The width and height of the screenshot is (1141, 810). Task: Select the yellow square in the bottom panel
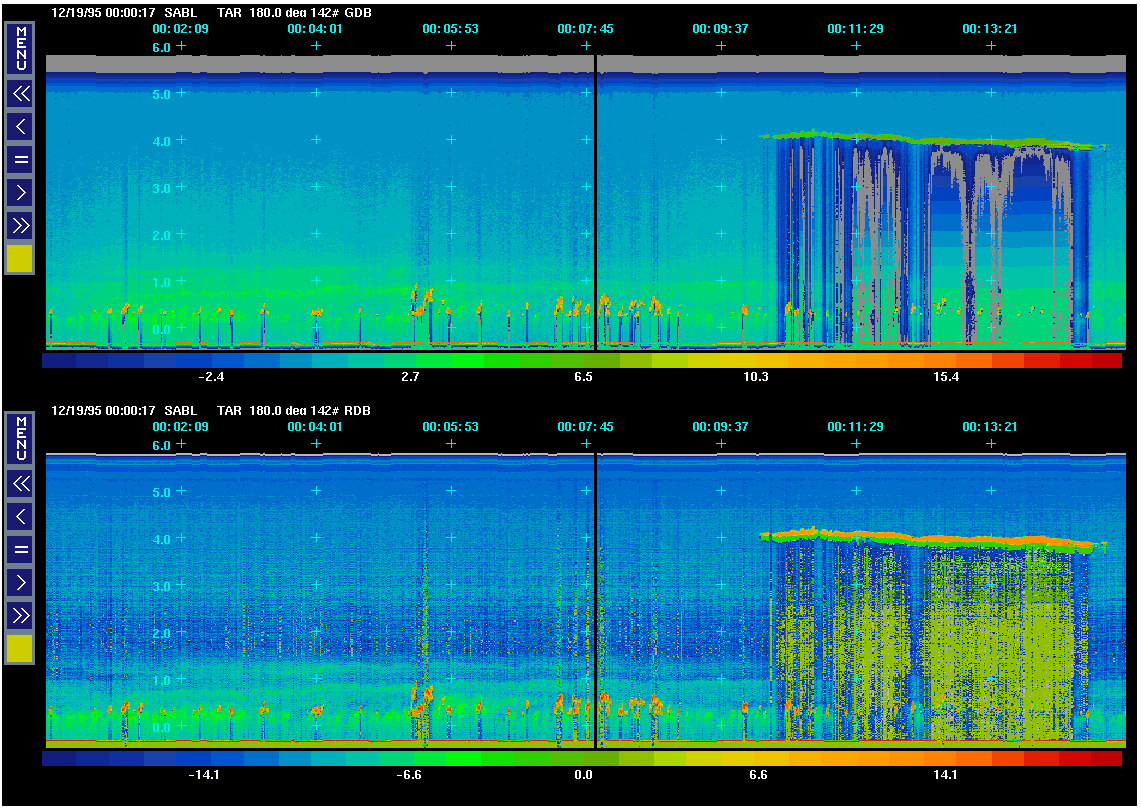pos(20,649)
